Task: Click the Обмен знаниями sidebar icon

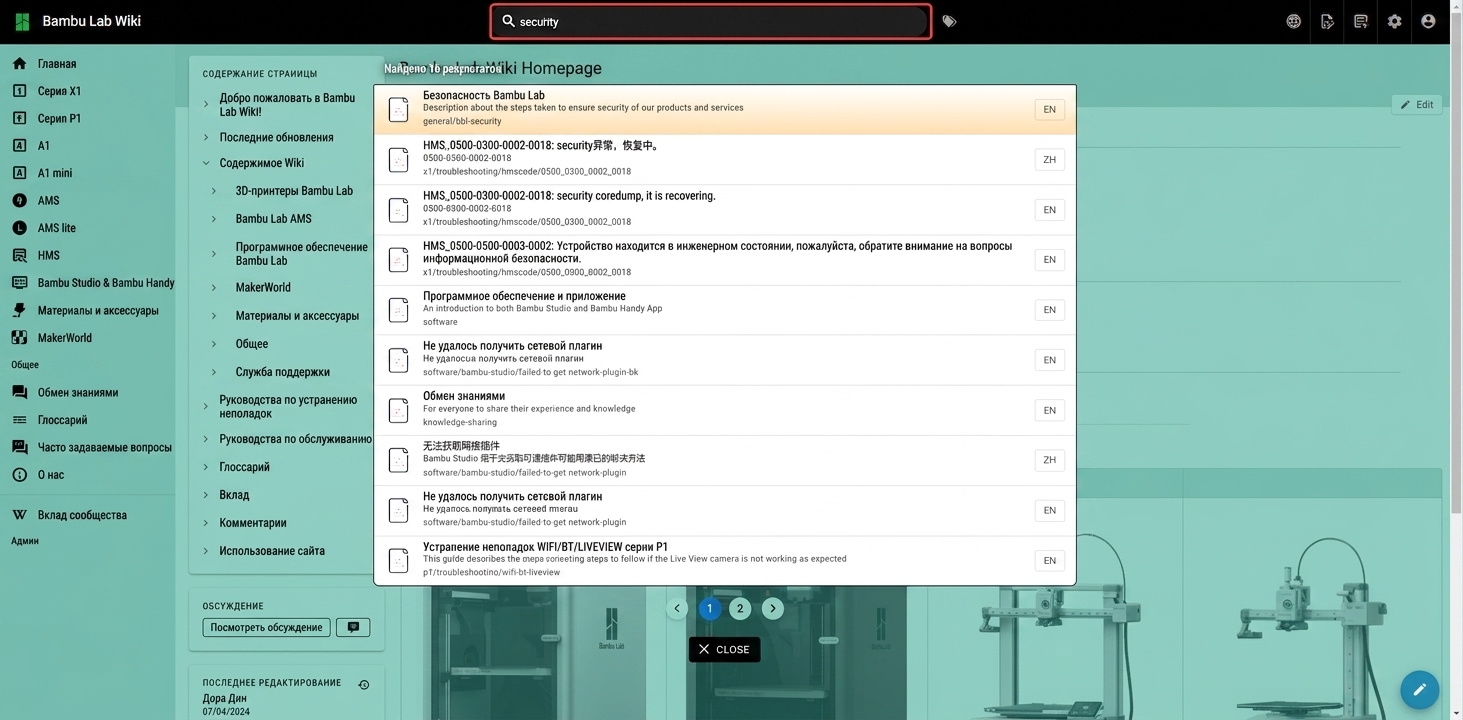Action: tap(19, 393)
